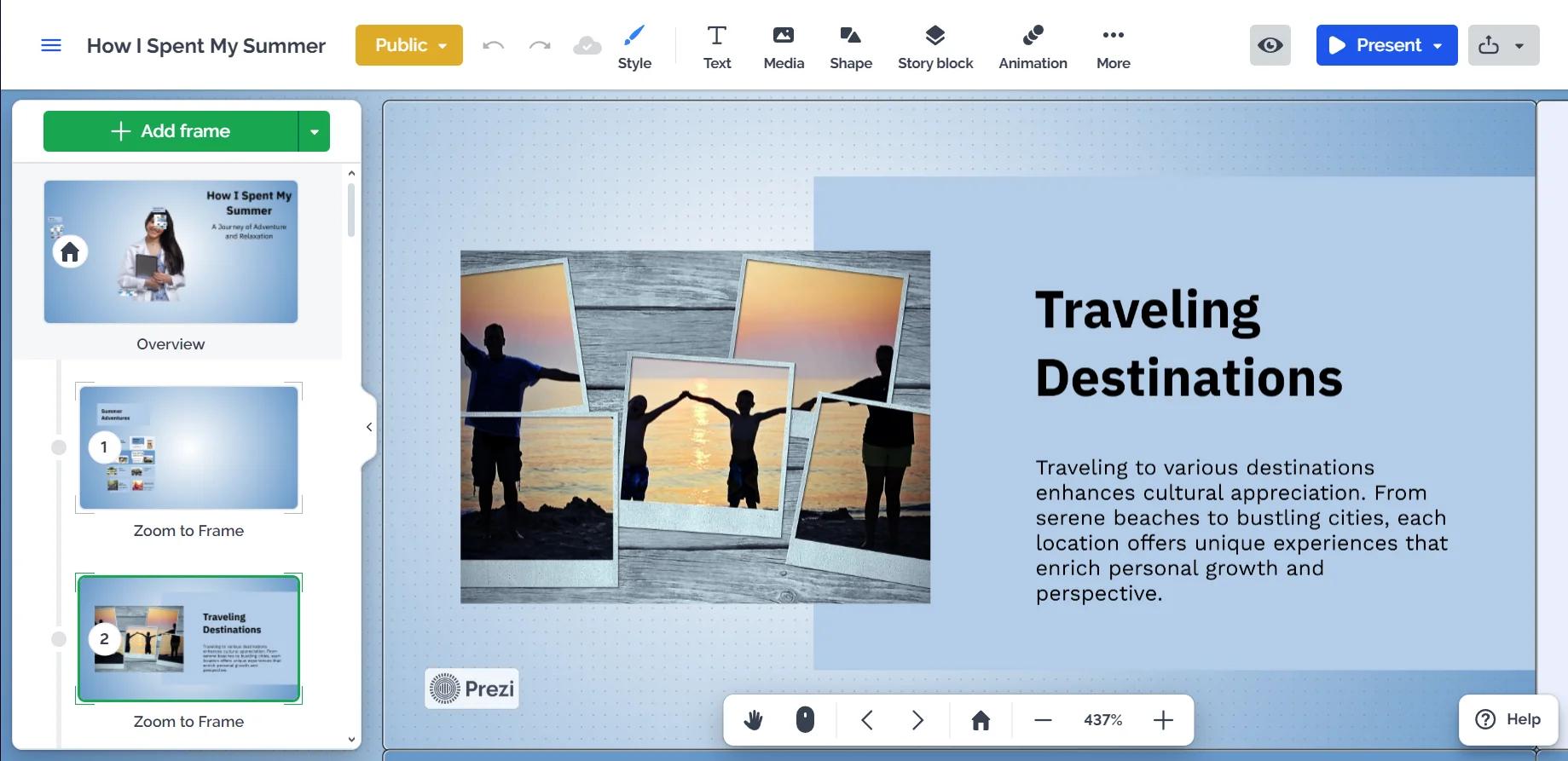Open the Style brush tool
Viewport: 1568px width, 761px height.
[634, 47]
